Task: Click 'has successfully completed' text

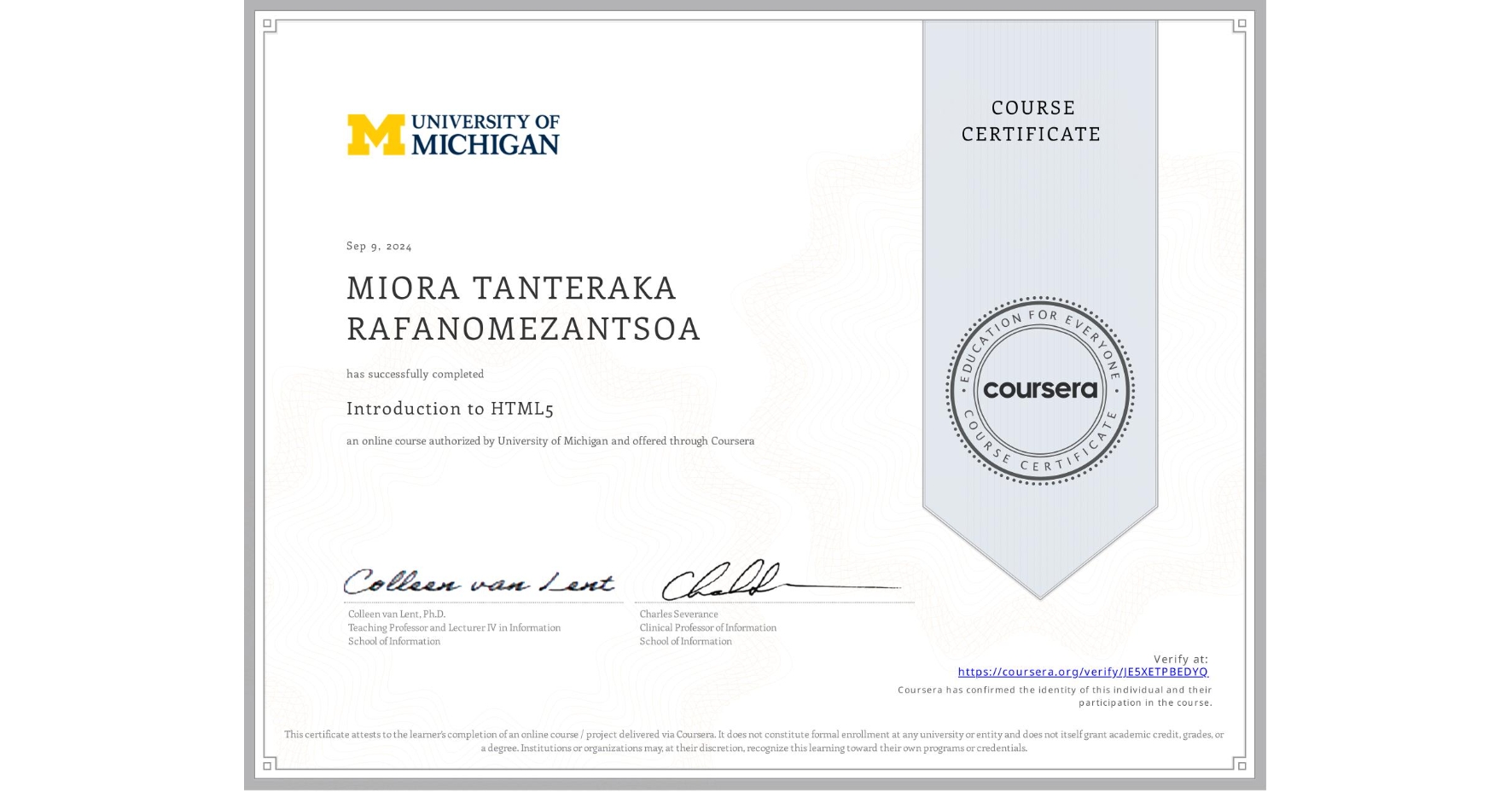Action: (x=415, y=374)
